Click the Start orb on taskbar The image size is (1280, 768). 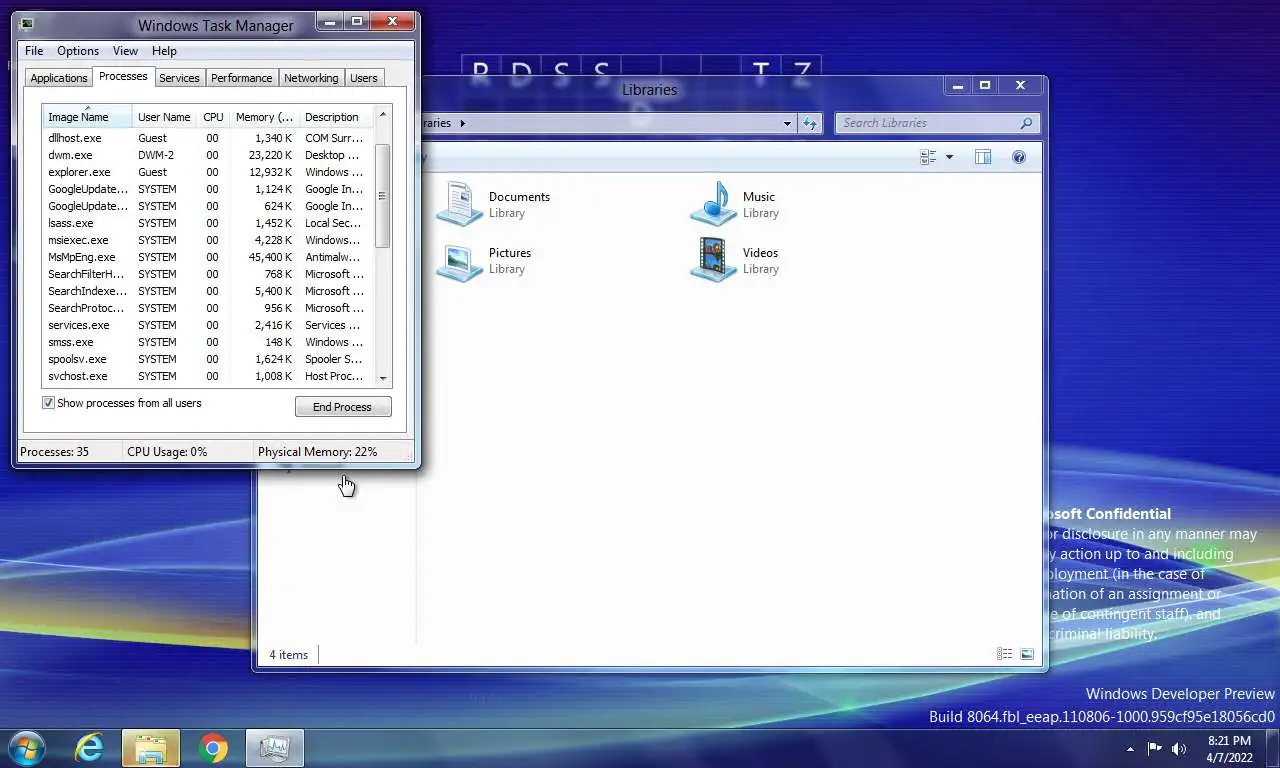[x=27, y=747]
